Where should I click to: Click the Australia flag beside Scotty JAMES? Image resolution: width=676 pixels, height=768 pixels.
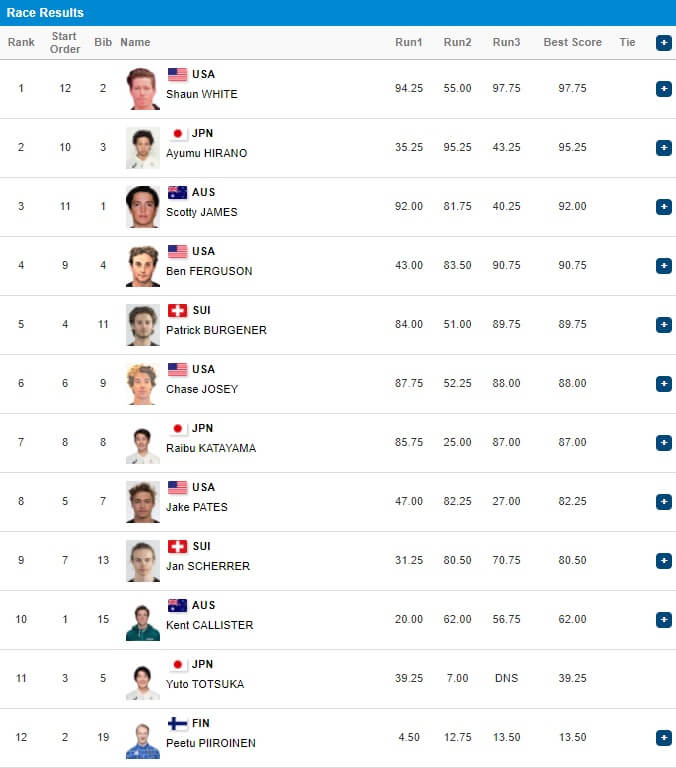pyautogui.click(x=177, y=192)
